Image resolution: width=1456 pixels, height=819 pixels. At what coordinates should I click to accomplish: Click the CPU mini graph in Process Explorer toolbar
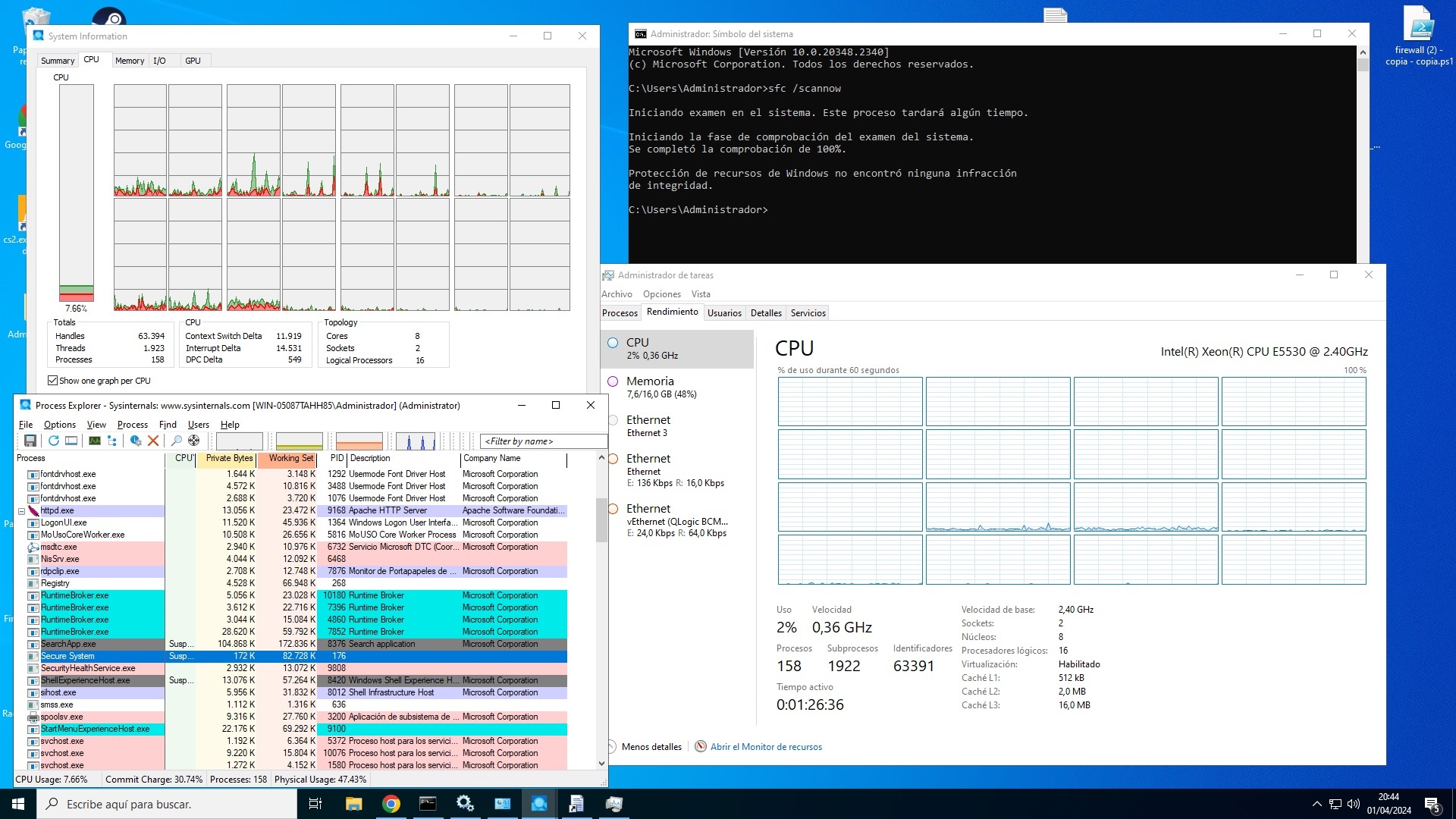240,441
